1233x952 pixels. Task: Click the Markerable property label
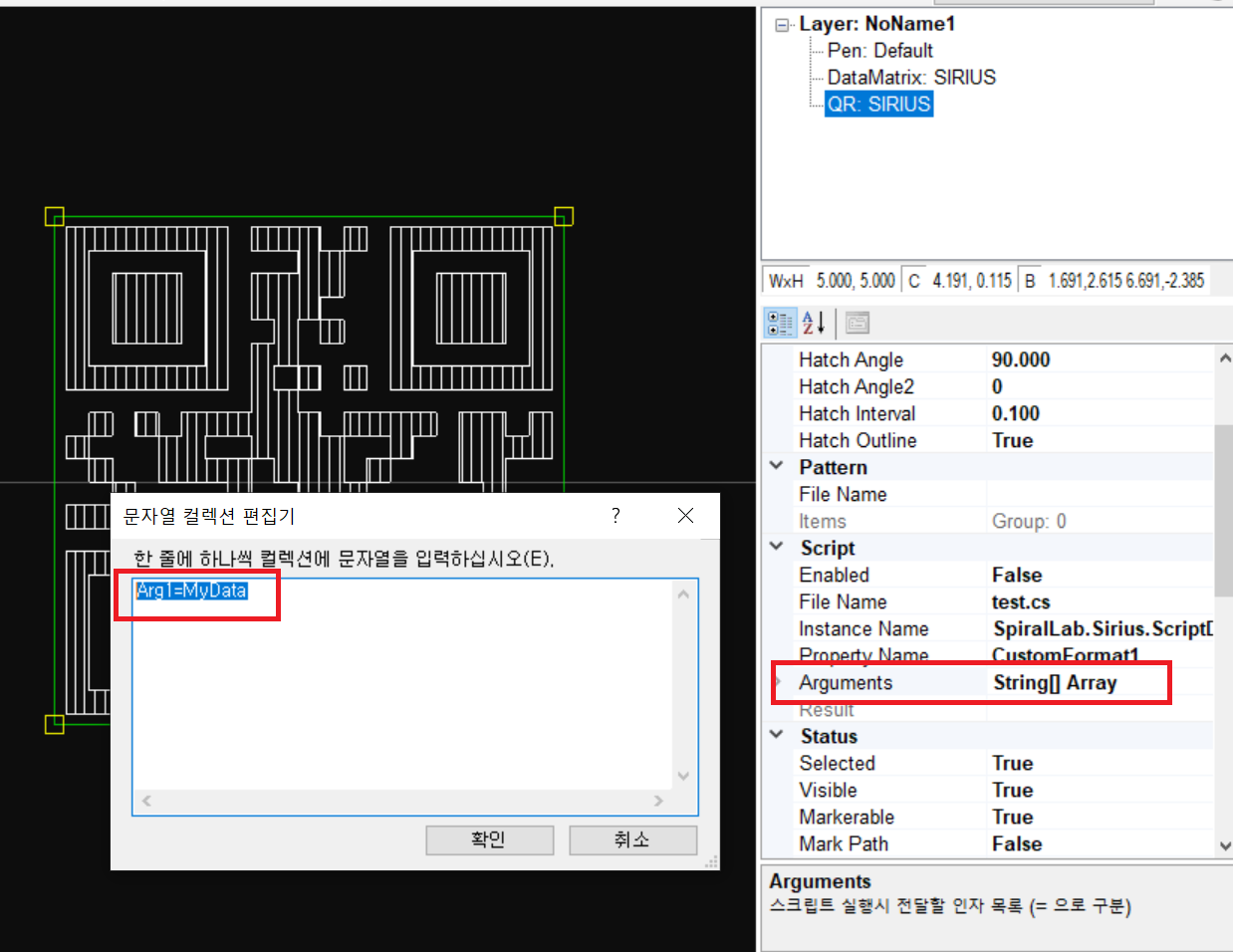click(847, 817)
